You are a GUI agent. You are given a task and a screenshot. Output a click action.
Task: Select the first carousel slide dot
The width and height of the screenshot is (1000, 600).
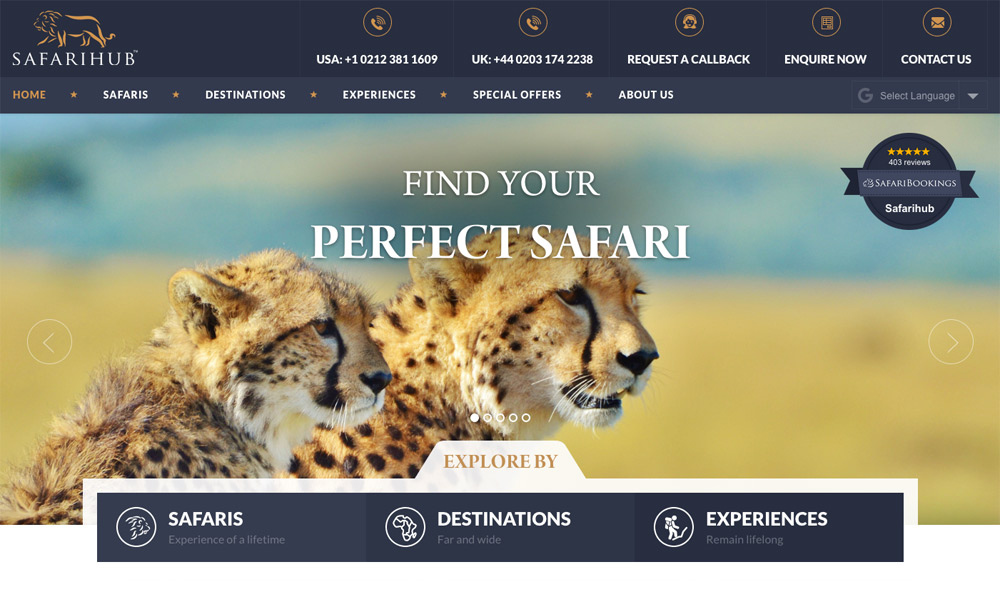coord(474,418)
